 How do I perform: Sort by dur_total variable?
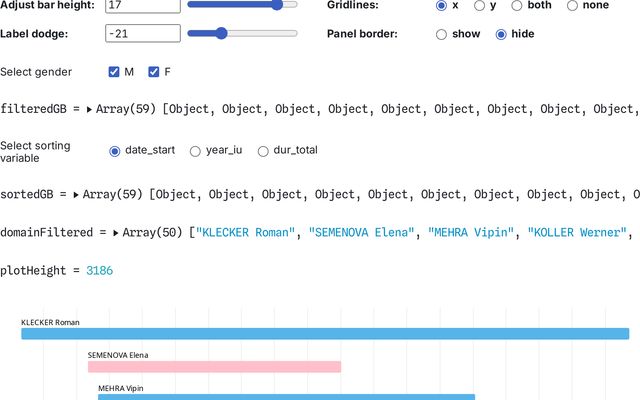[x=263, y=151]
